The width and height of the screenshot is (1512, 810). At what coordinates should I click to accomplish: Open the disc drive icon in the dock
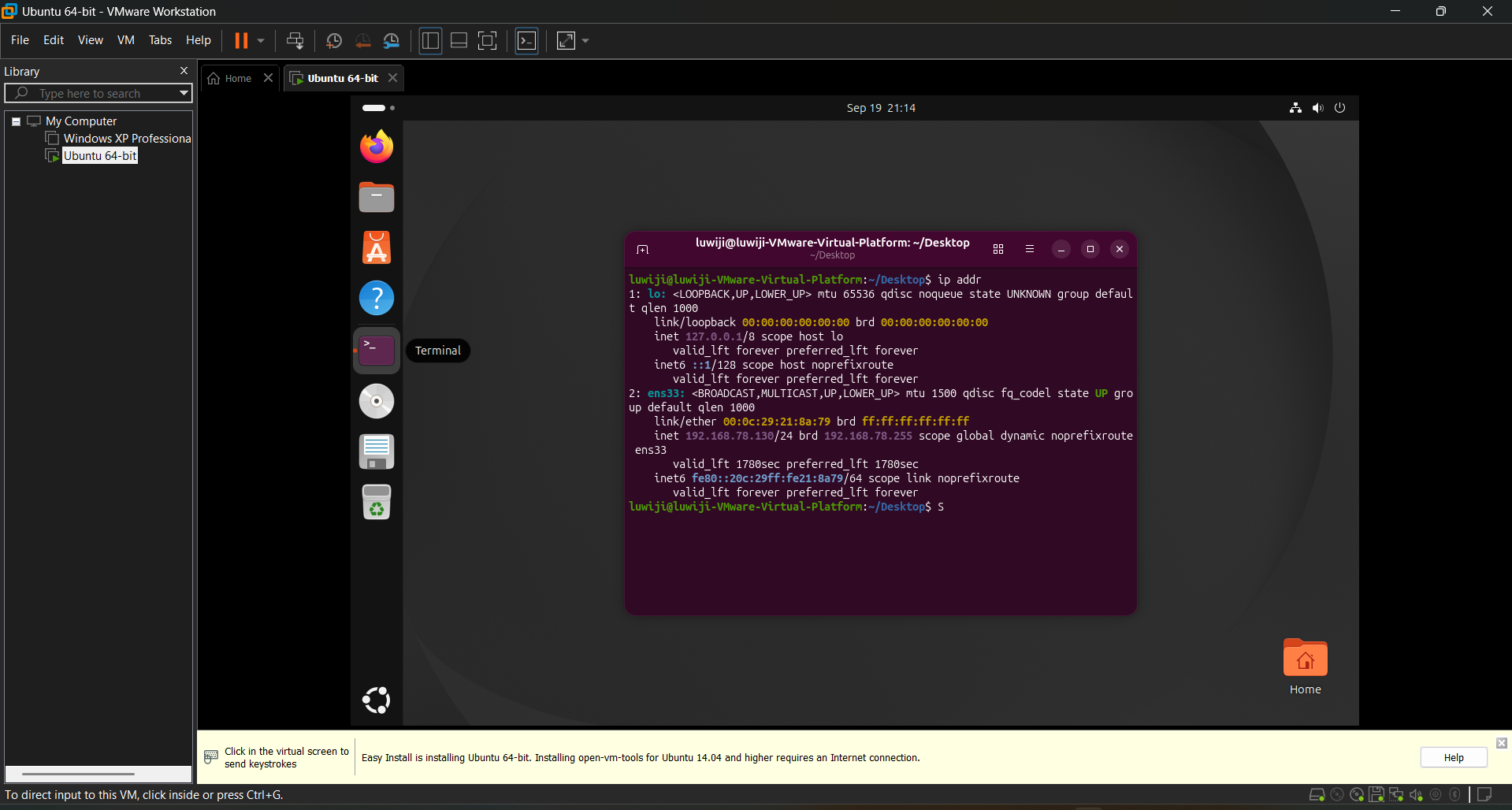tap(377, 401)
